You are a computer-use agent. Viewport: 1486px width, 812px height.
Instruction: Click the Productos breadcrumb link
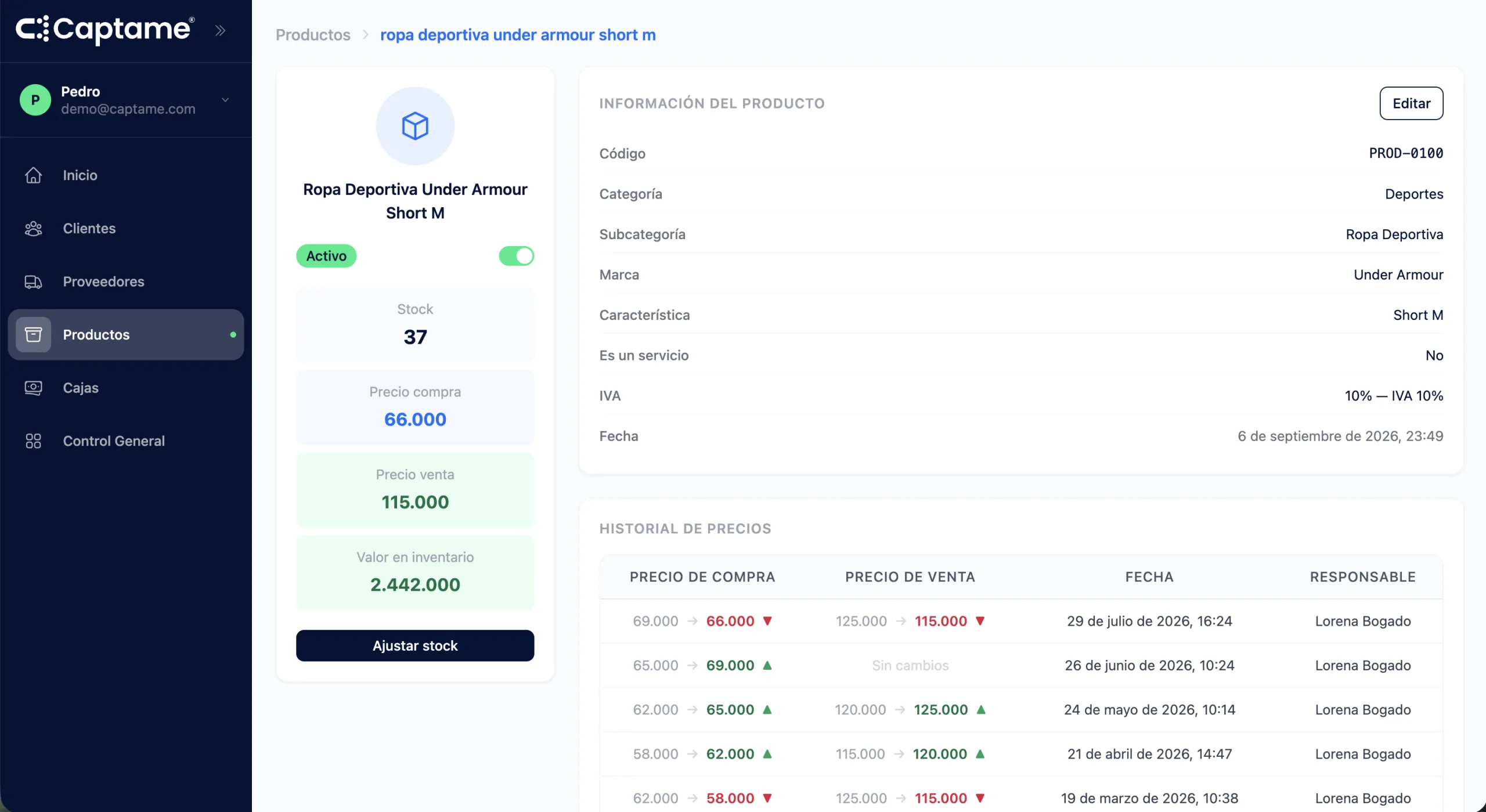click(x=313, y=35)
